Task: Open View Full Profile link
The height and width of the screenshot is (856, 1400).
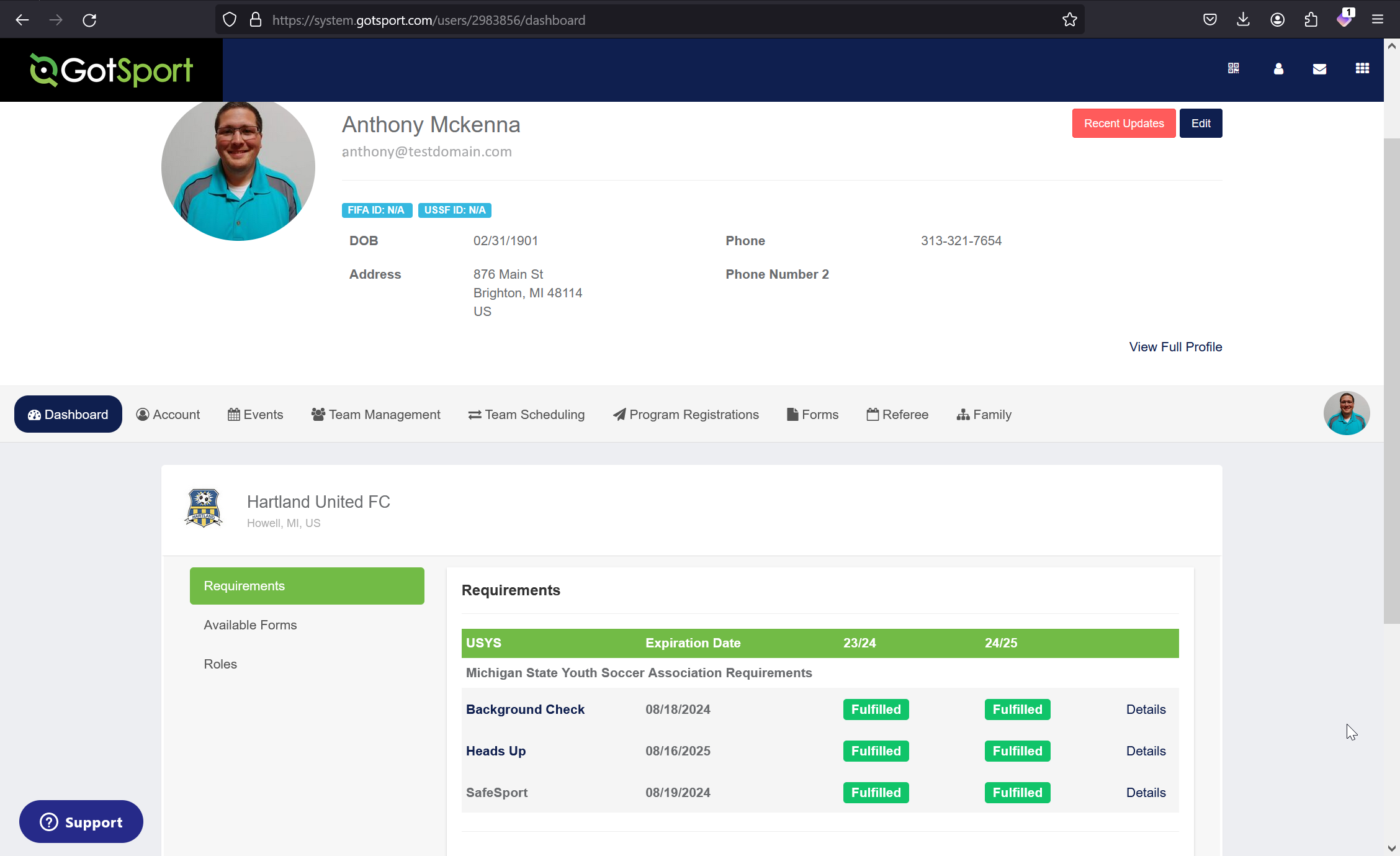Action: pyautogui.click(x=1175, y=347)
